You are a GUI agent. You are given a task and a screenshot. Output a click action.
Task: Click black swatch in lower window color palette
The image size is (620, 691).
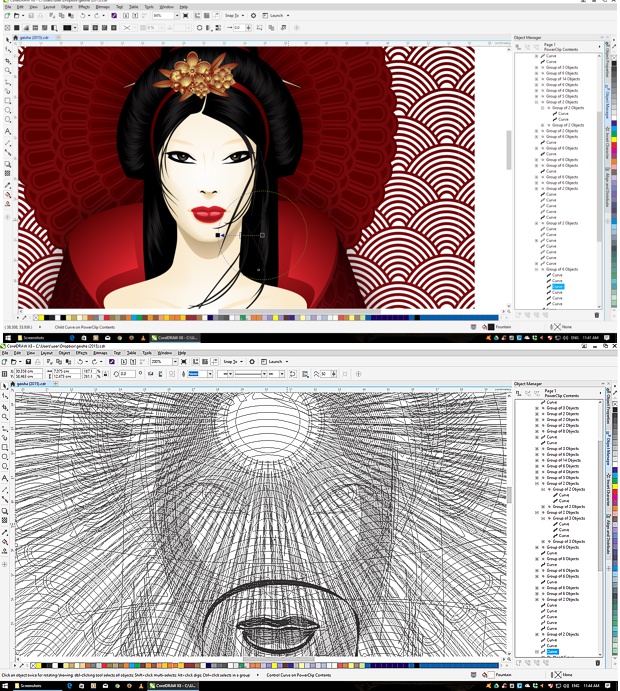[x=44, y=665]
